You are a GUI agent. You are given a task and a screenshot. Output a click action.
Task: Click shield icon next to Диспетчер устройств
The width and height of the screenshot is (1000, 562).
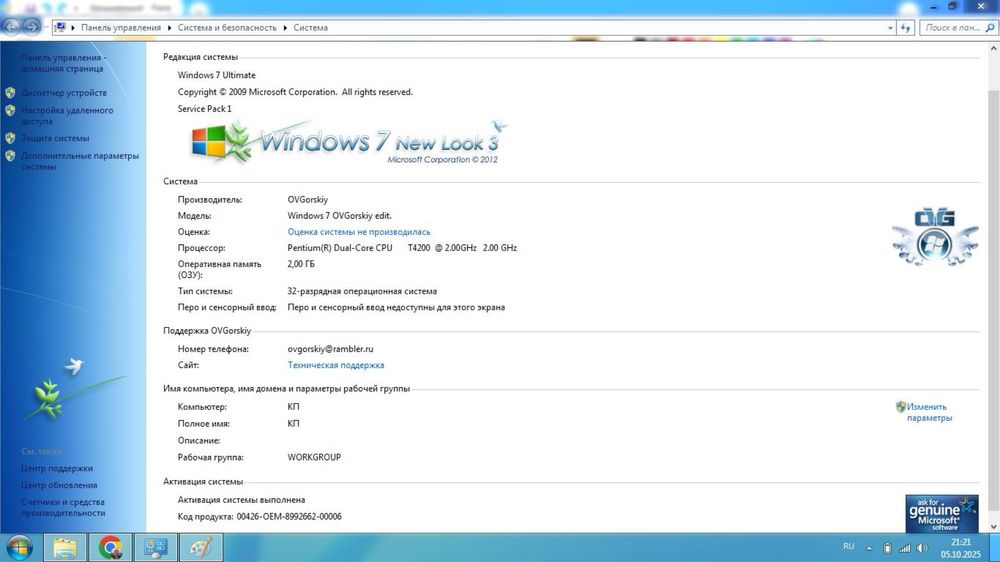tap(10, 92)
